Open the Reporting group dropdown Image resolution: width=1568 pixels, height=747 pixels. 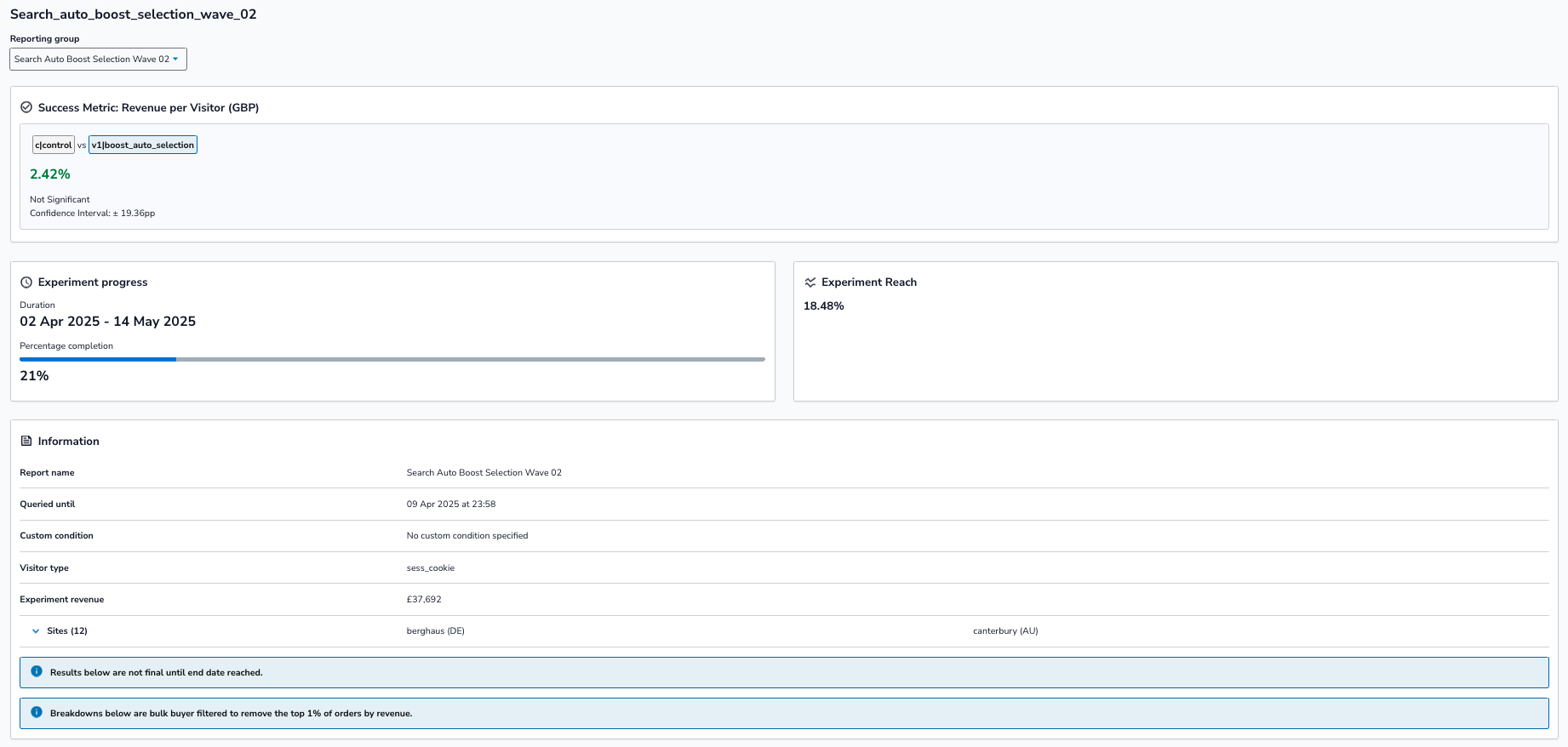click(98, 60)
